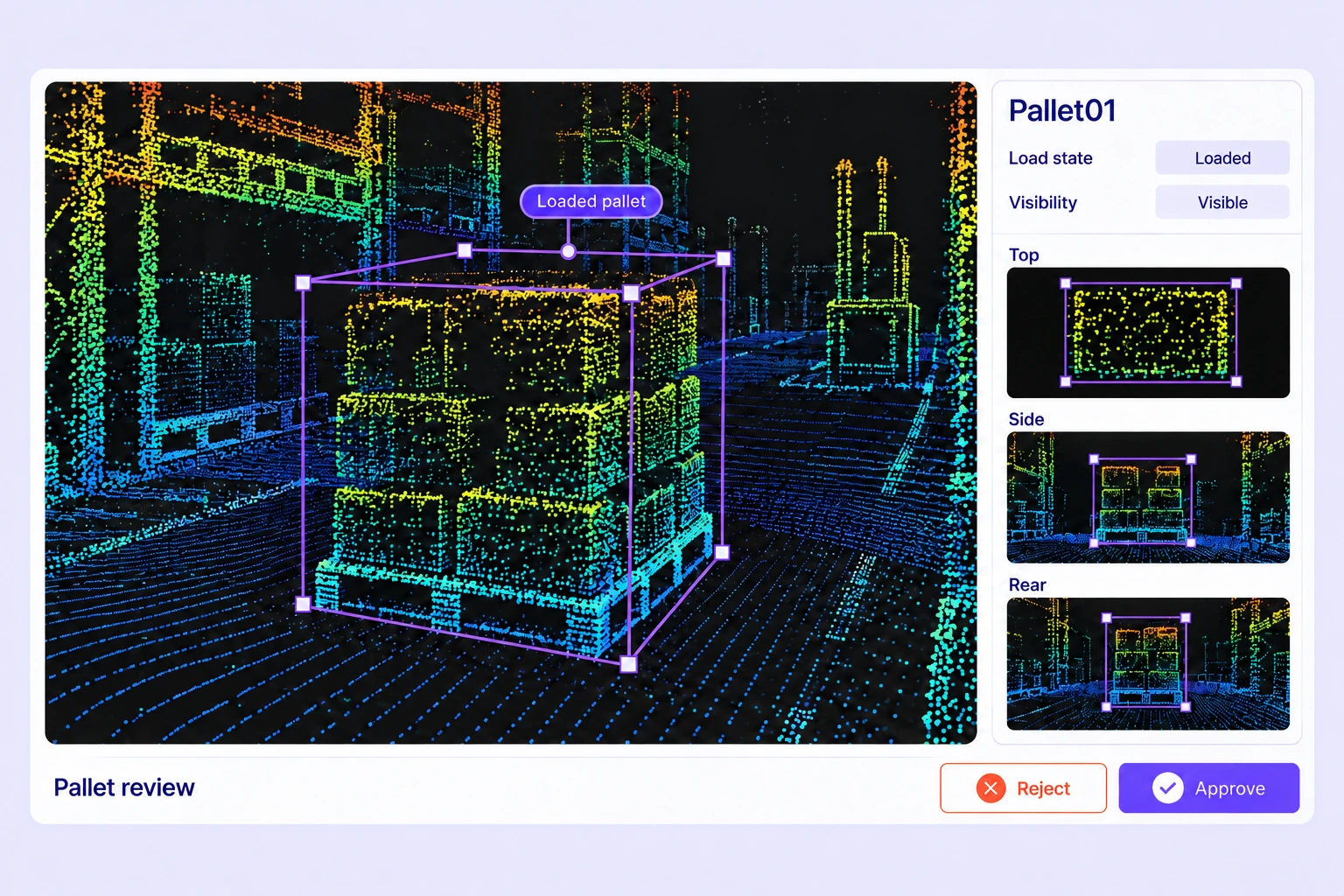This screenshot has height=896, width=1344.
Task: Click the label anchor circle below the Loaded pallet tag
Action: (x=568, y=252)
